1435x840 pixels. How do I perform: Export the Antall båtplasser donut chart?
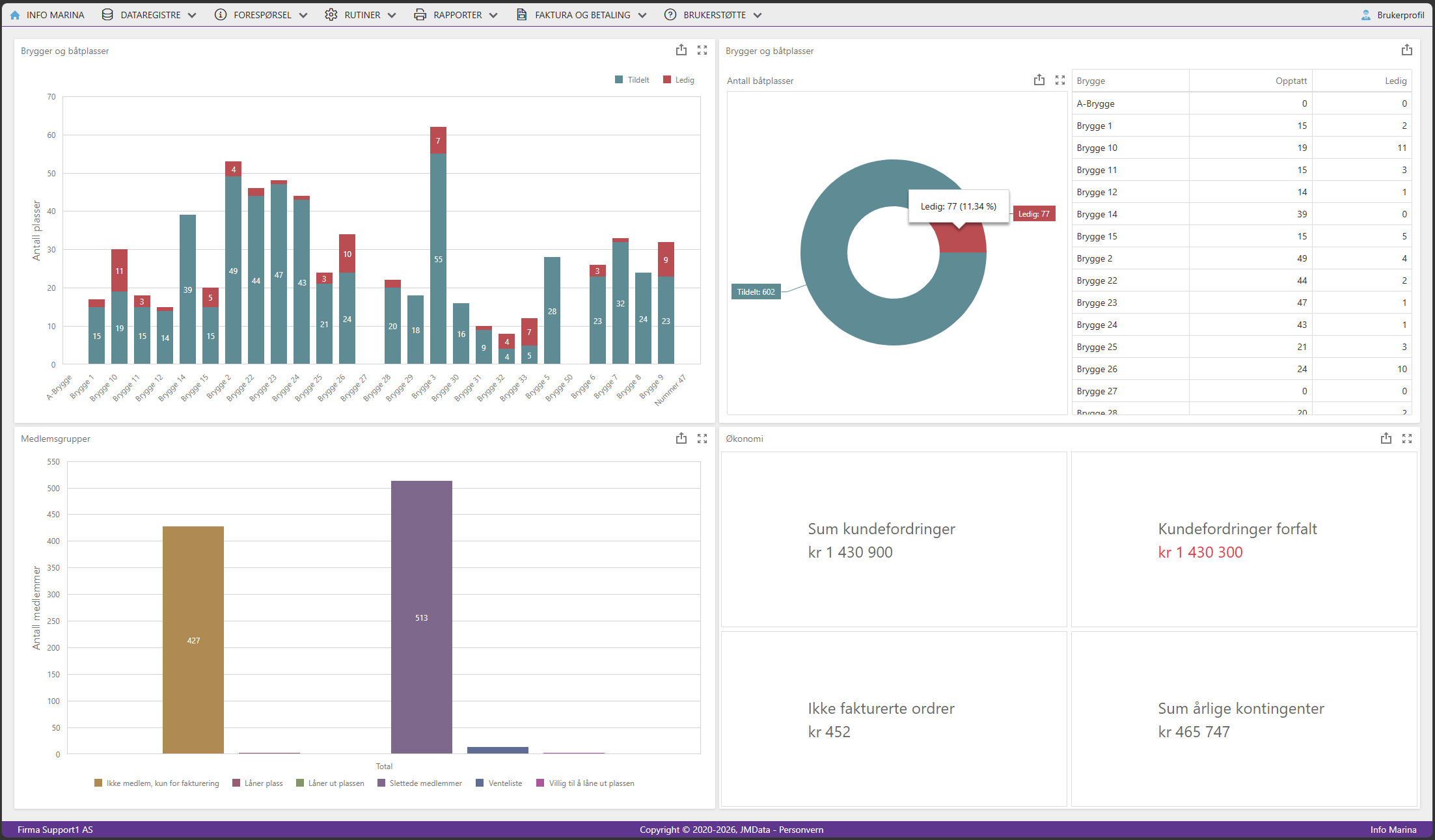(1039, 80)
